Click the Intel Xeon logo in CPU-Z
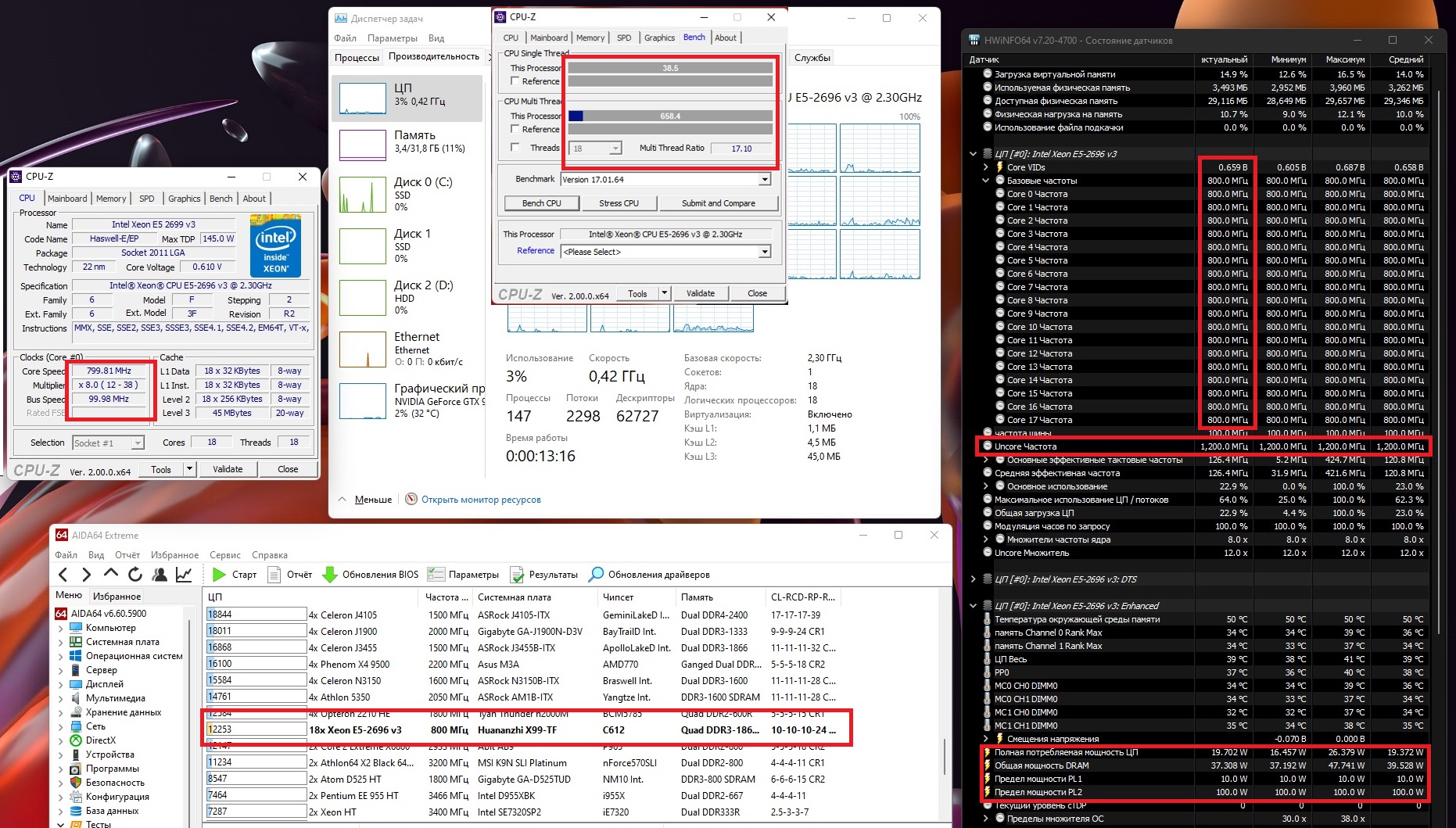 point(275,246)
